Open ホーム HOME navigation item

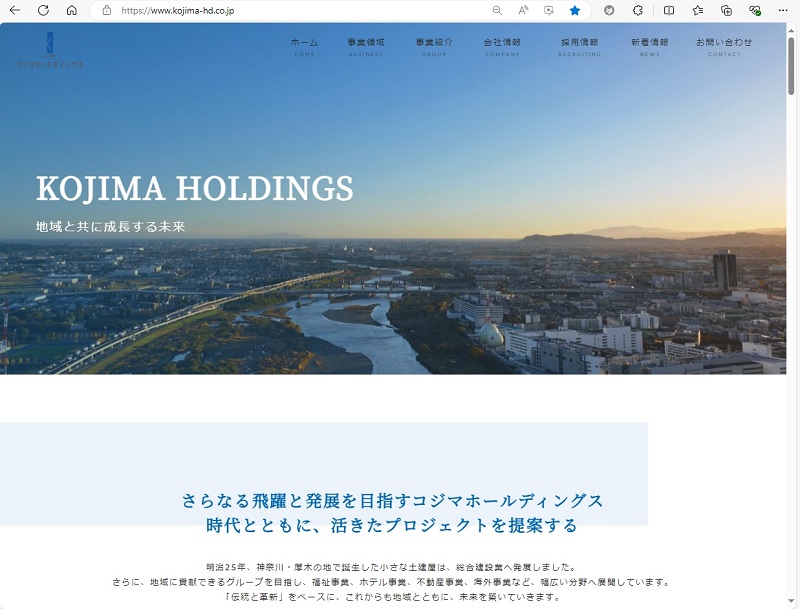pyautogui.click(x=305, y=47)
